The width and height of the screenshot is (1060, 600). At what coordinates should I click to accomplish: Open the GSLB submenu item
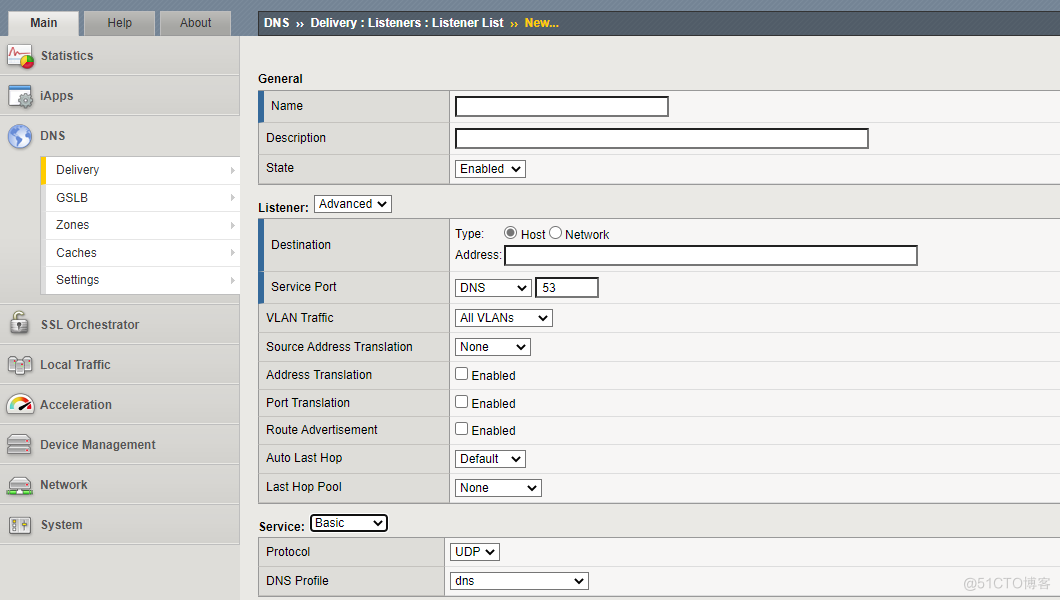(x=140, y=198)
